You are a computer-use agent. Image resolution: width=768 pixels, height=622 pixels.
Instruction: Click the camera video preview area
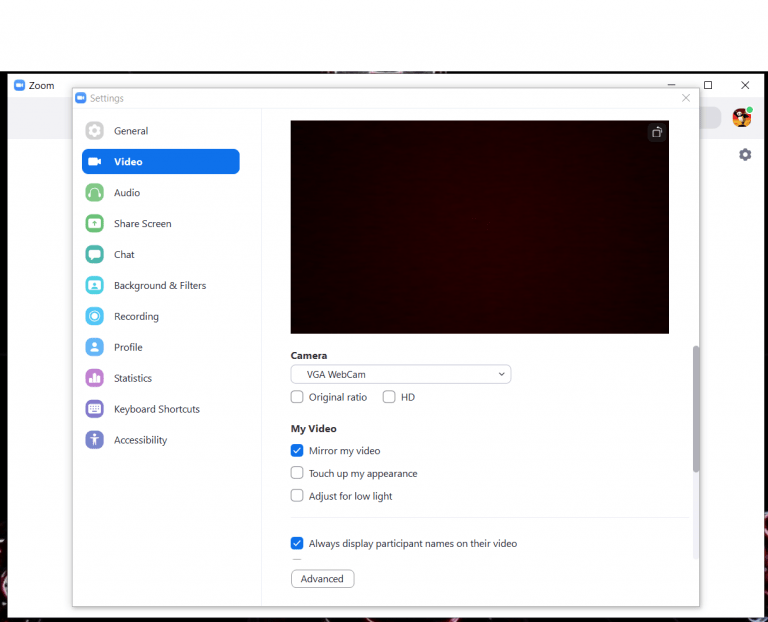[480, 227]
